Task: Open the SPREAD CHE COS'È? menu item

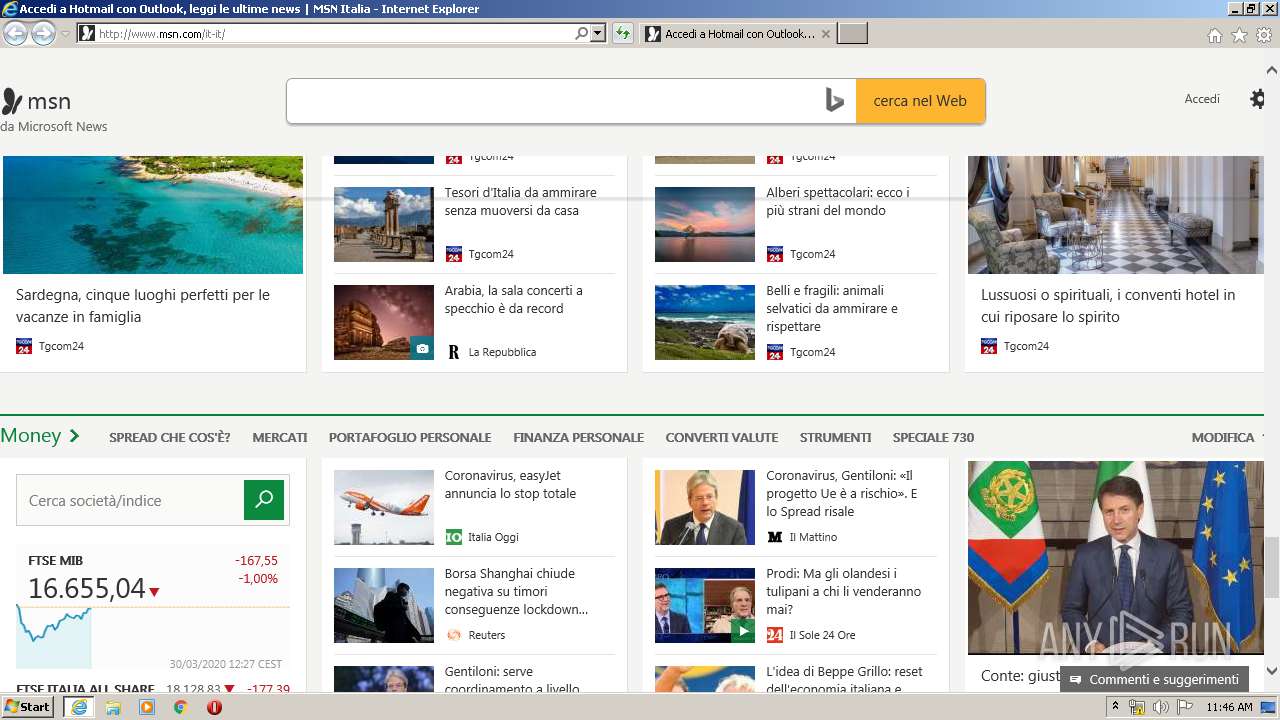Action: [x=170, y=437]
